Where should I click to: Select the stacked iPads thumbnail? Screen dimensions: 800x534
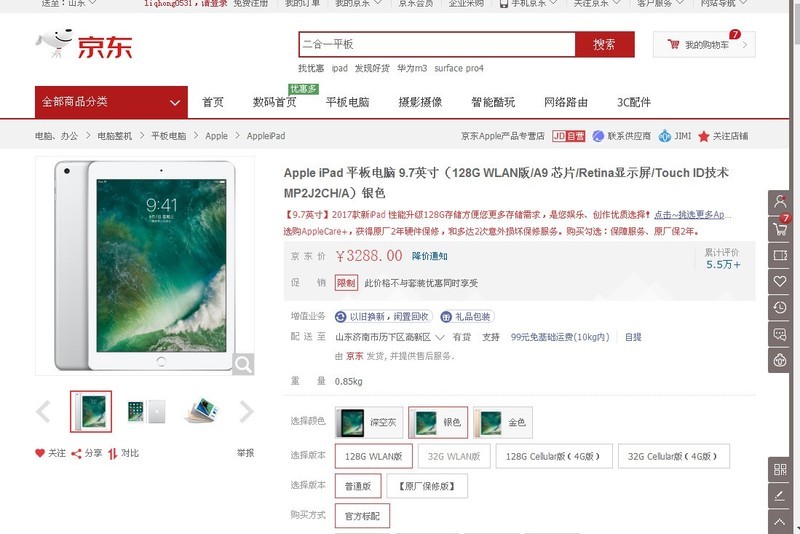[203, 411]
